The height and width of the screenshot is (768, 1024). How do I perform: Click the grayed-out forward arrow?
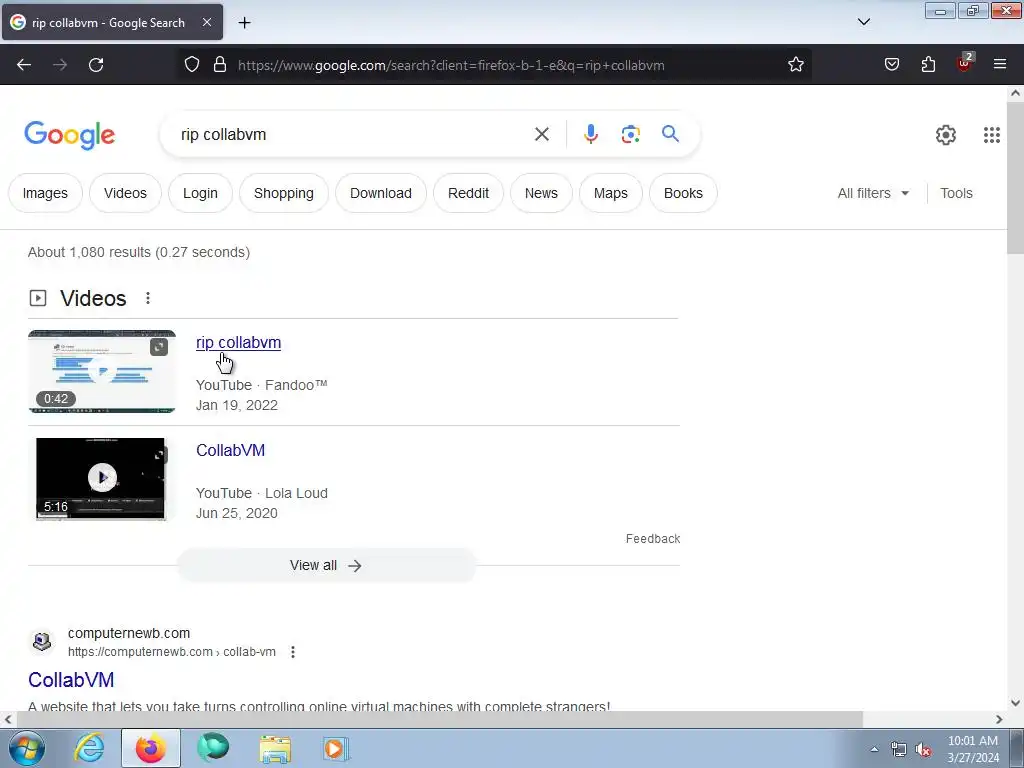coord(60,65)
